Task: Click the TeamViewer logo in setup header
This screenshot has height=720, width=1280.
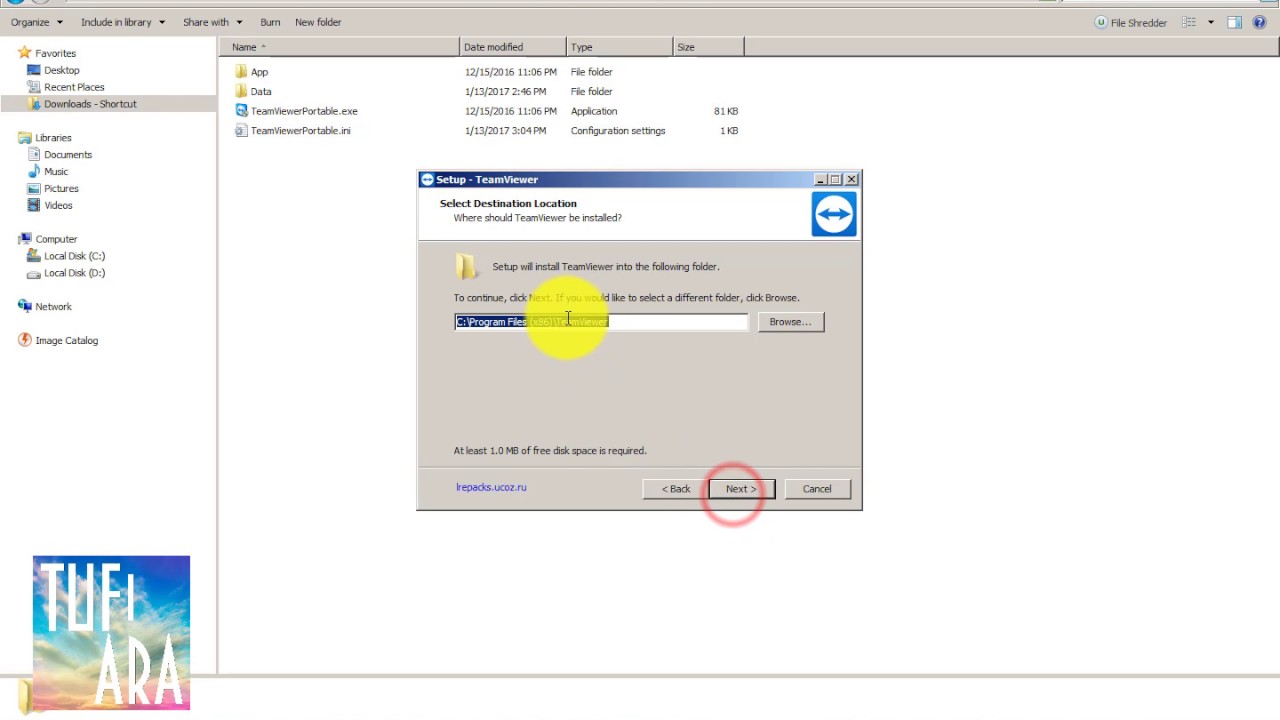Action: [x=834, y=214]
